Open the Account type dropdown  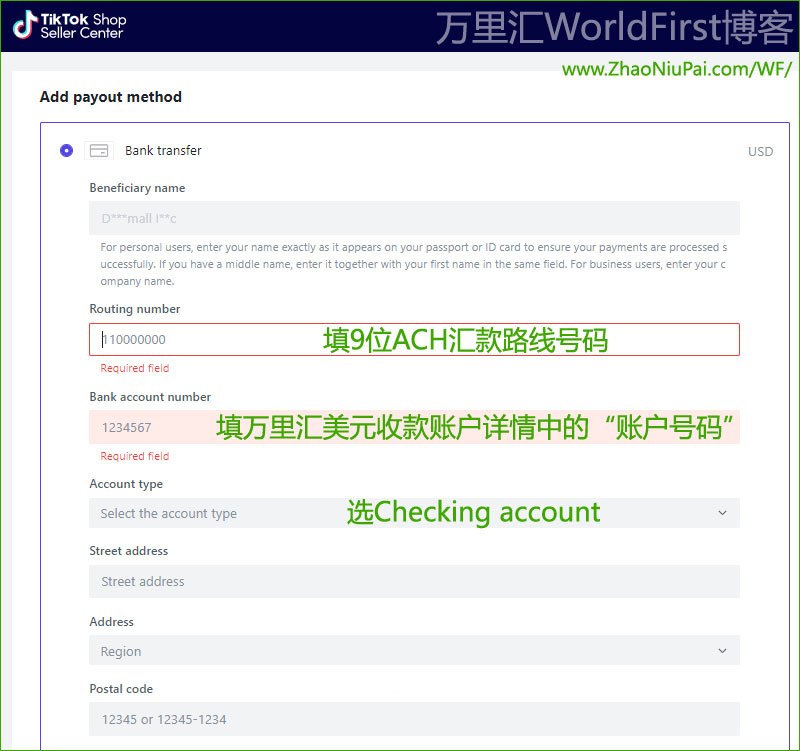click(414, 513)
